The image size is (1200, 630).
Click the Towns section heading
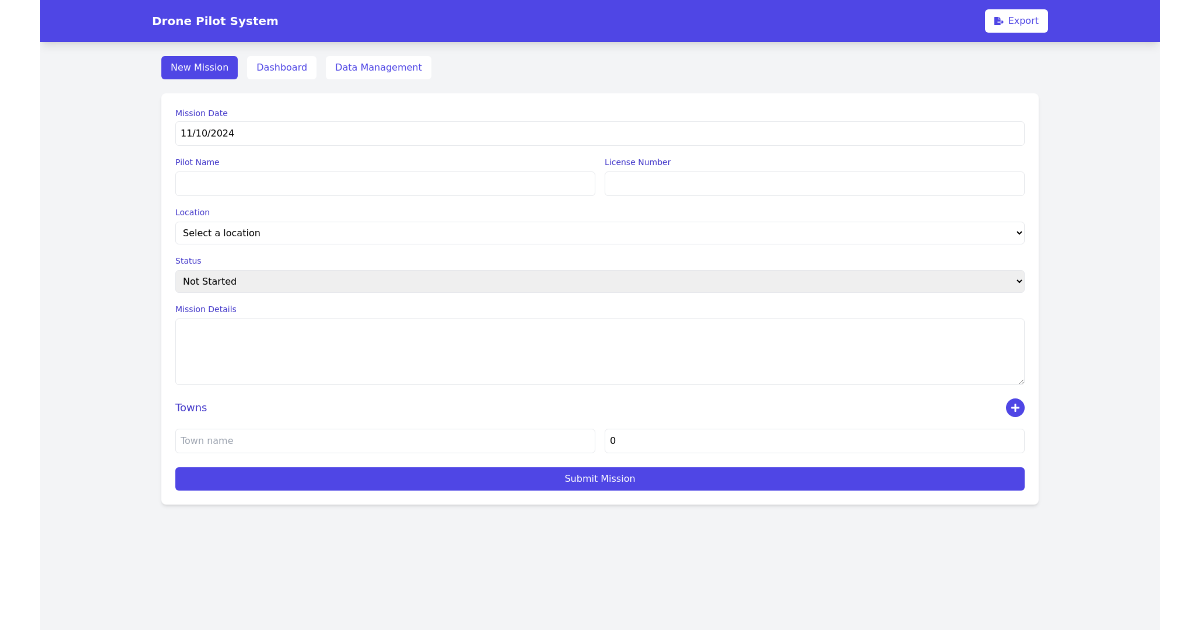(191, 407)
